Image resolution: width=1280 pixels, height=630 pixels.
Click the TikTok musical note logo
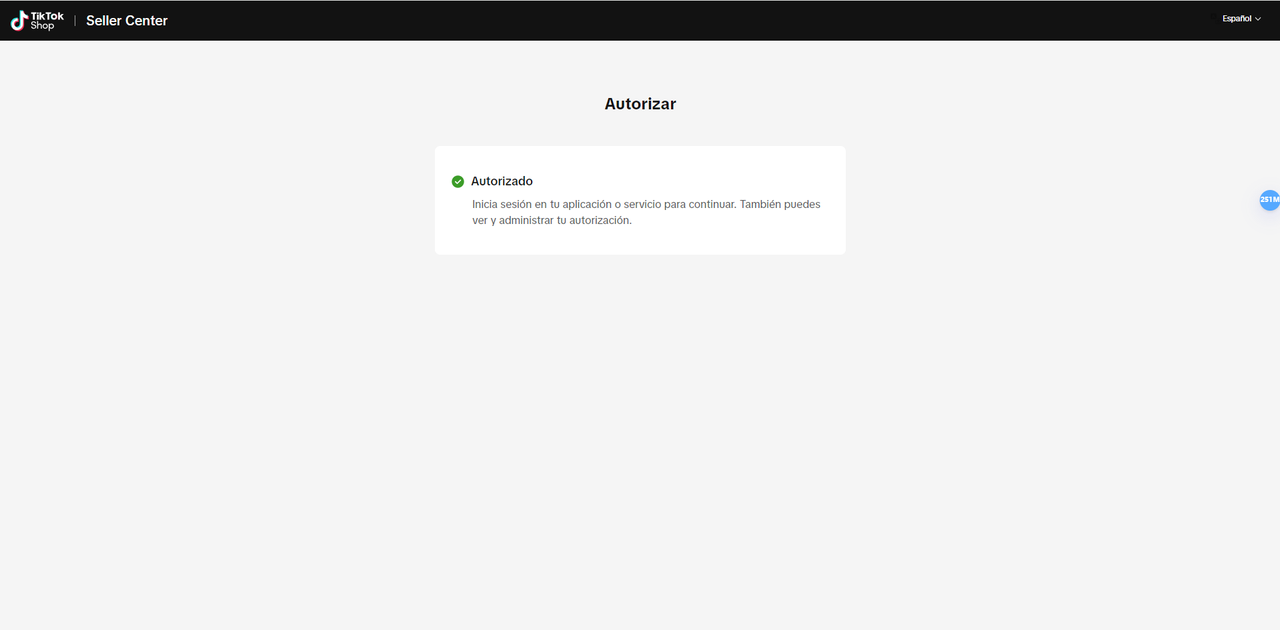coord(19,21)
